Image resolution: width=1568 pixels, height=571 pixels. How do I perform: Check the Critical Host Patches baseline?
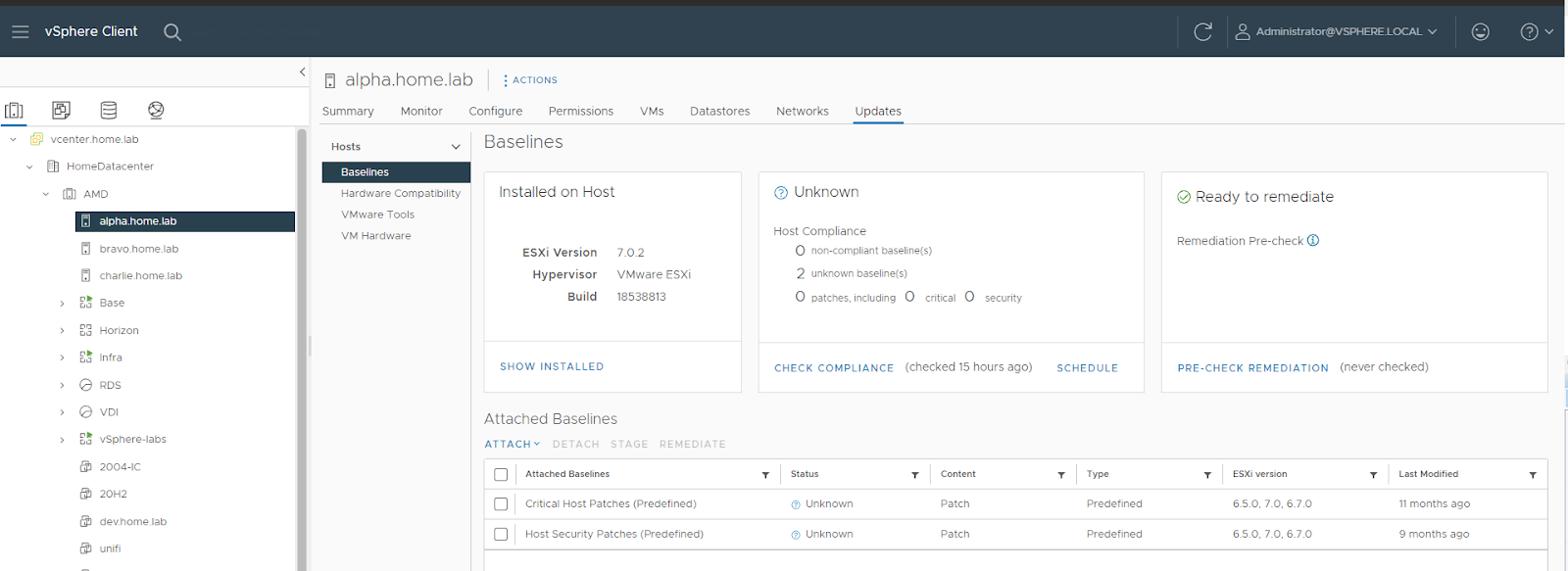click(501, 503)
